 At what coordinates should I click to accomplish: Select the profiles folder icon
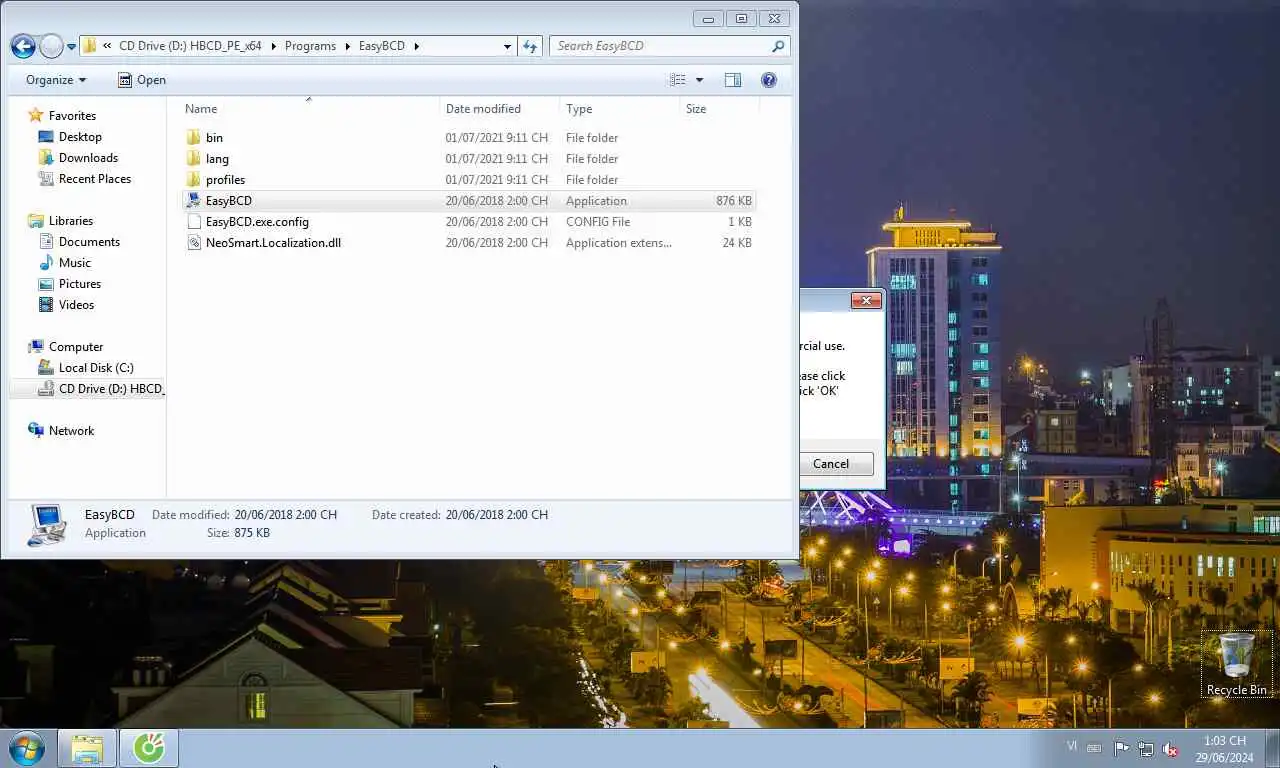point(194,180)
